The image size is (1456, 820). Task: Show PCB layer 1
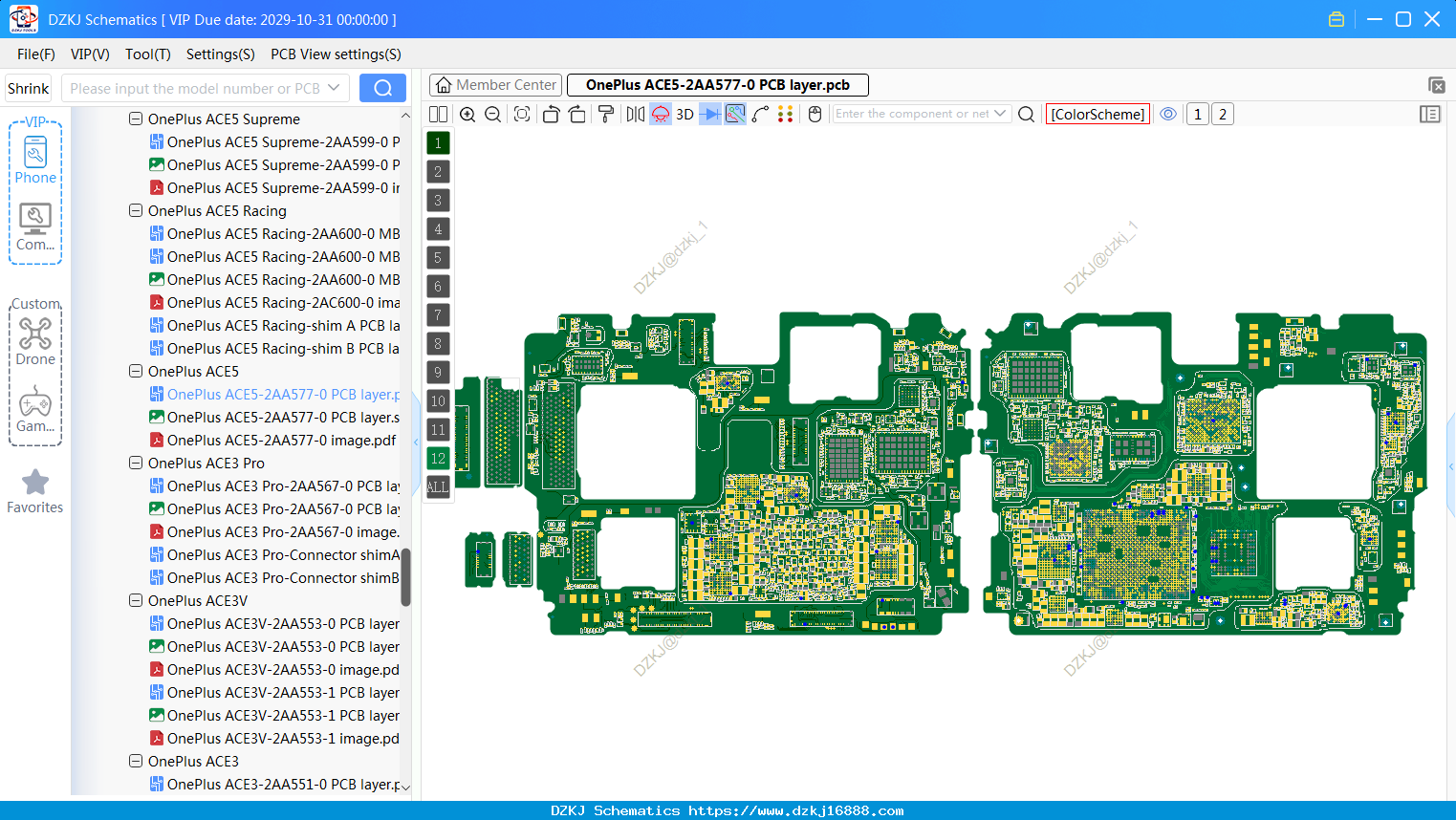pos(438,142)
